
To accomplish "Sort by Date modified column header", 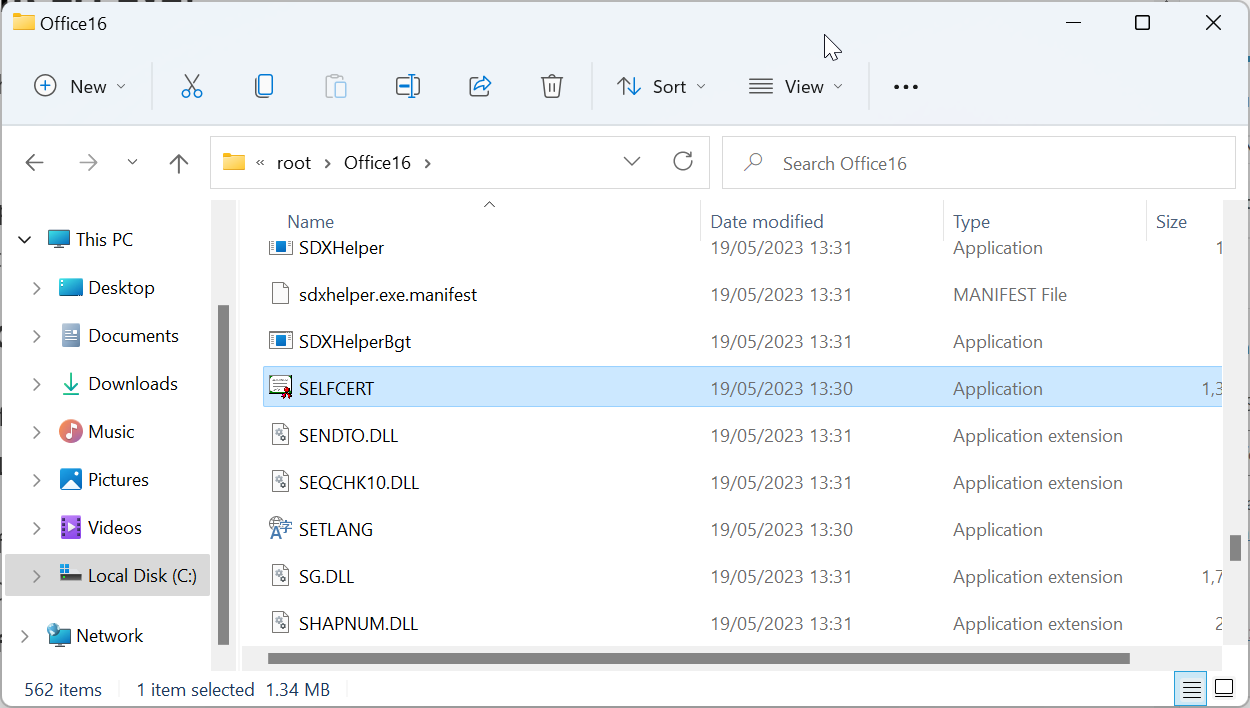I will [767, 222].
